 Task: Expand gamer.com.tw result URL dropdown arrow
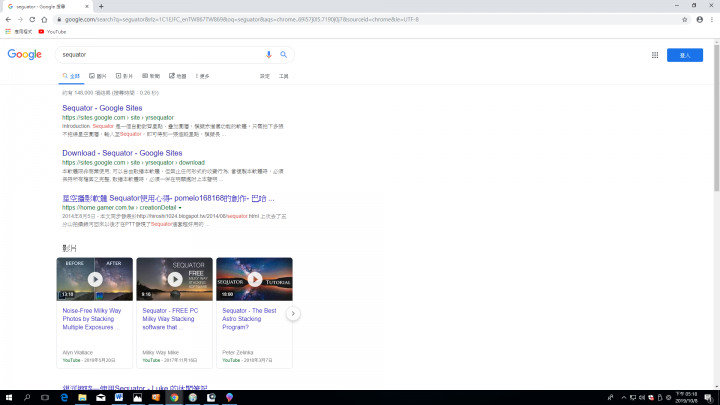(180, 208)
